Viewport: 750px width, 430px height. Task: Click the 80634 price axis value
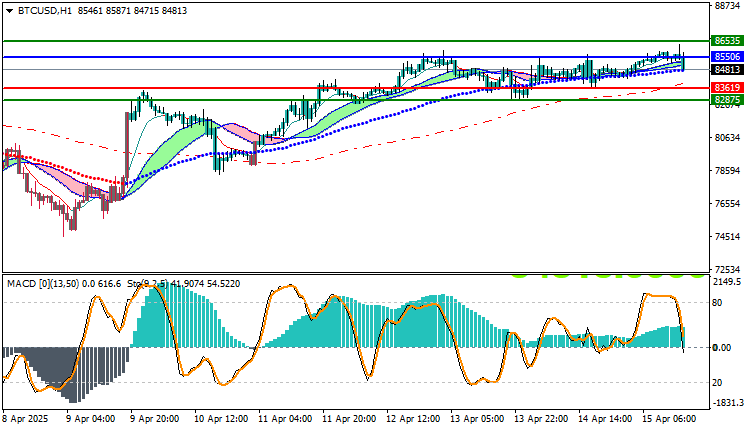(x=727, y=138)
